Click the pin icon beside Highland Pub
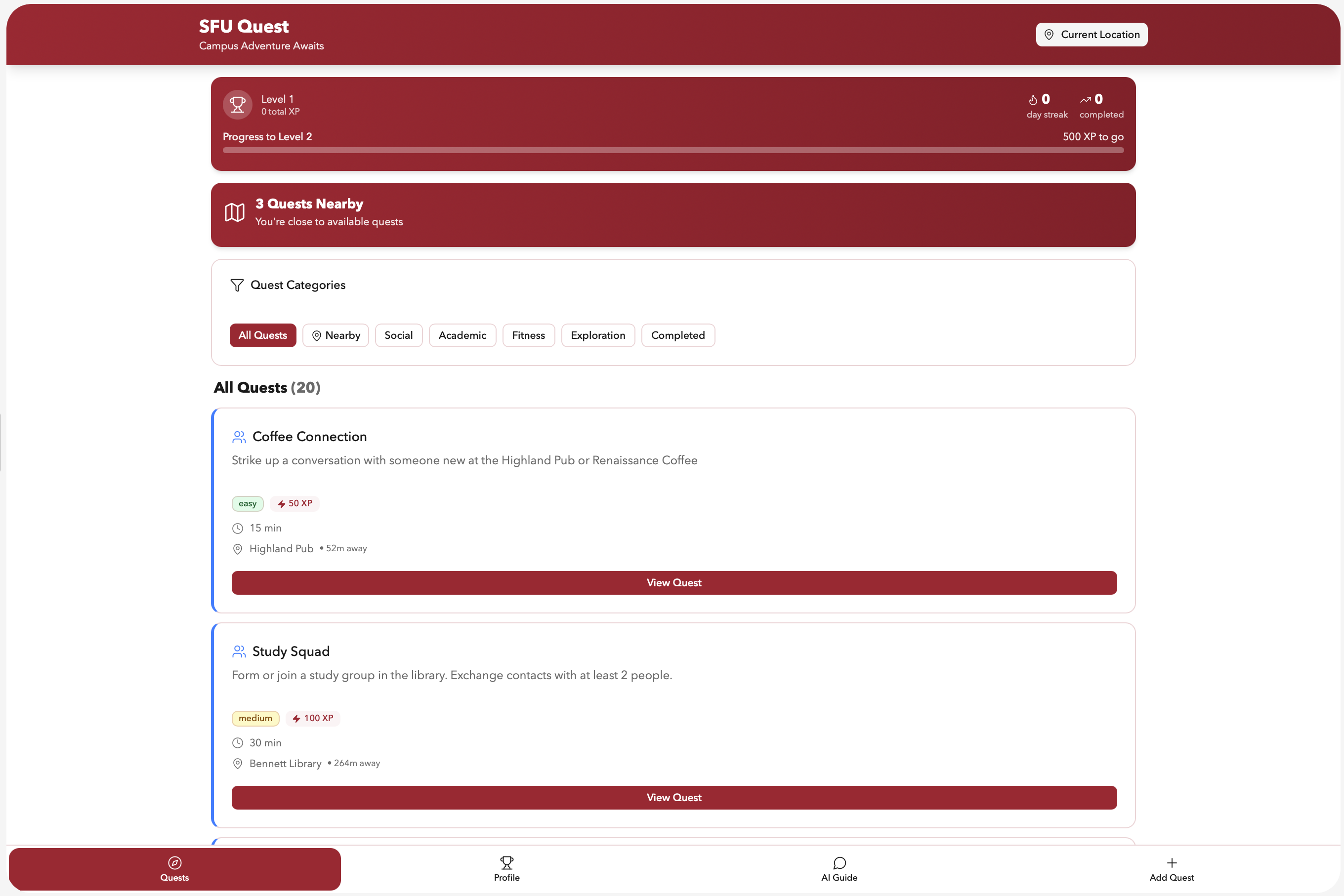The width and height of the screenshot is (1344, 896). tap(238, 549)
